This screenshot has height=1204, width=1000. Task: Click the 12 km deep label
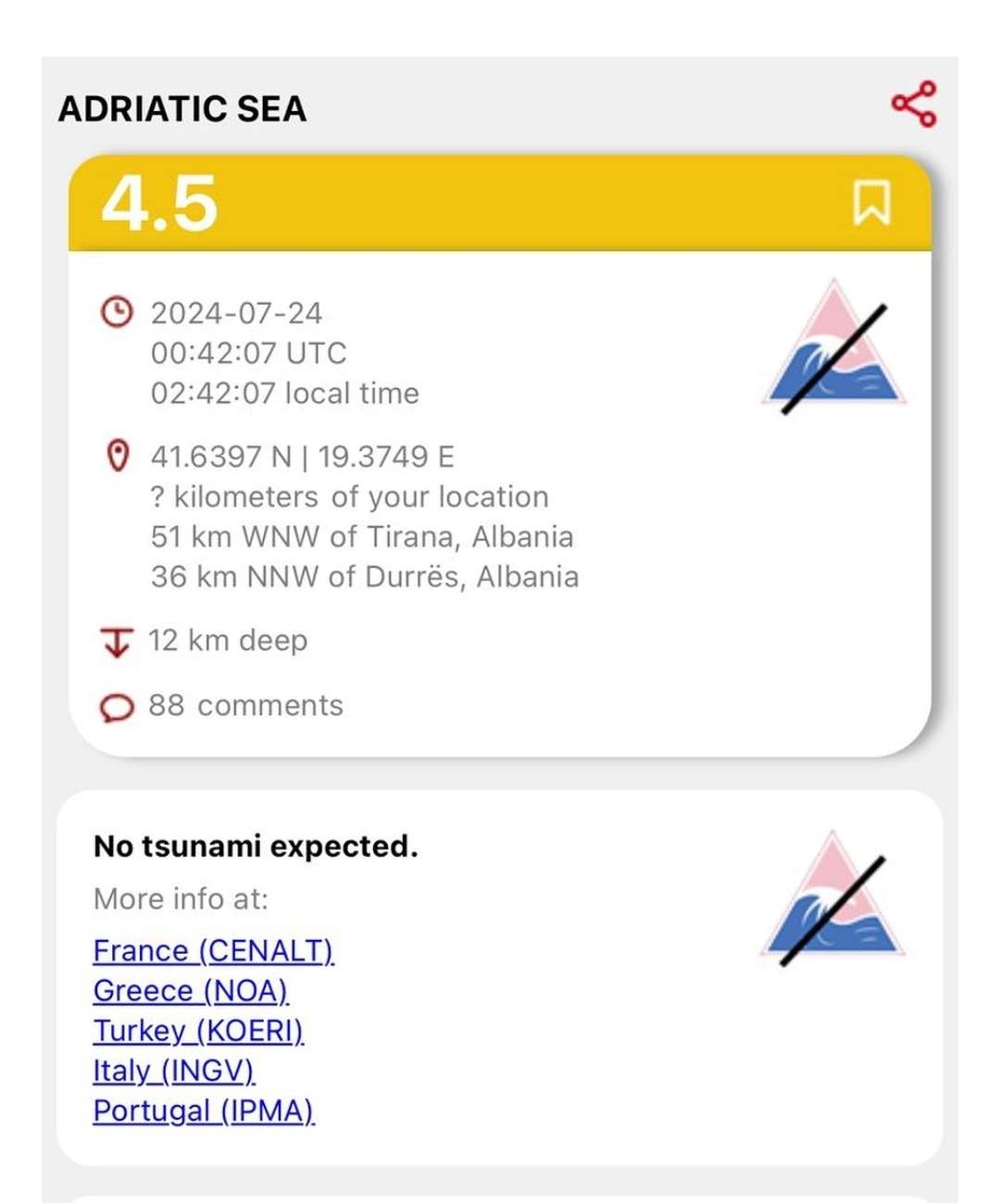228,641
